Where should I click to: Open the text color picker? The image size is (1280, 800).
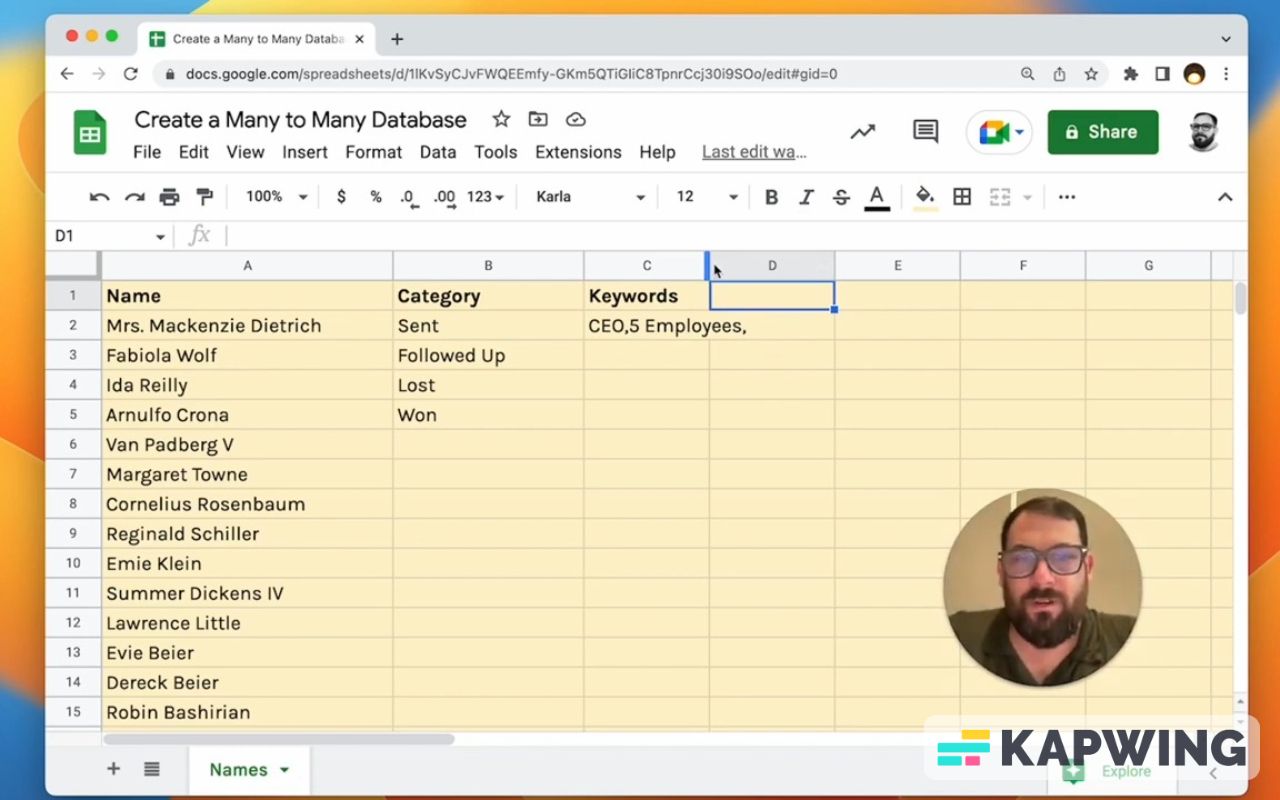[877, 197]
